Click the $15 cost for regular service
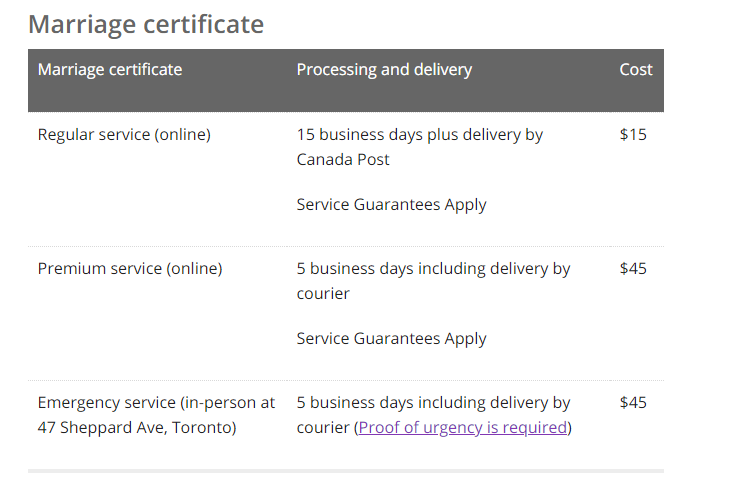 click(x=633, y=135)
